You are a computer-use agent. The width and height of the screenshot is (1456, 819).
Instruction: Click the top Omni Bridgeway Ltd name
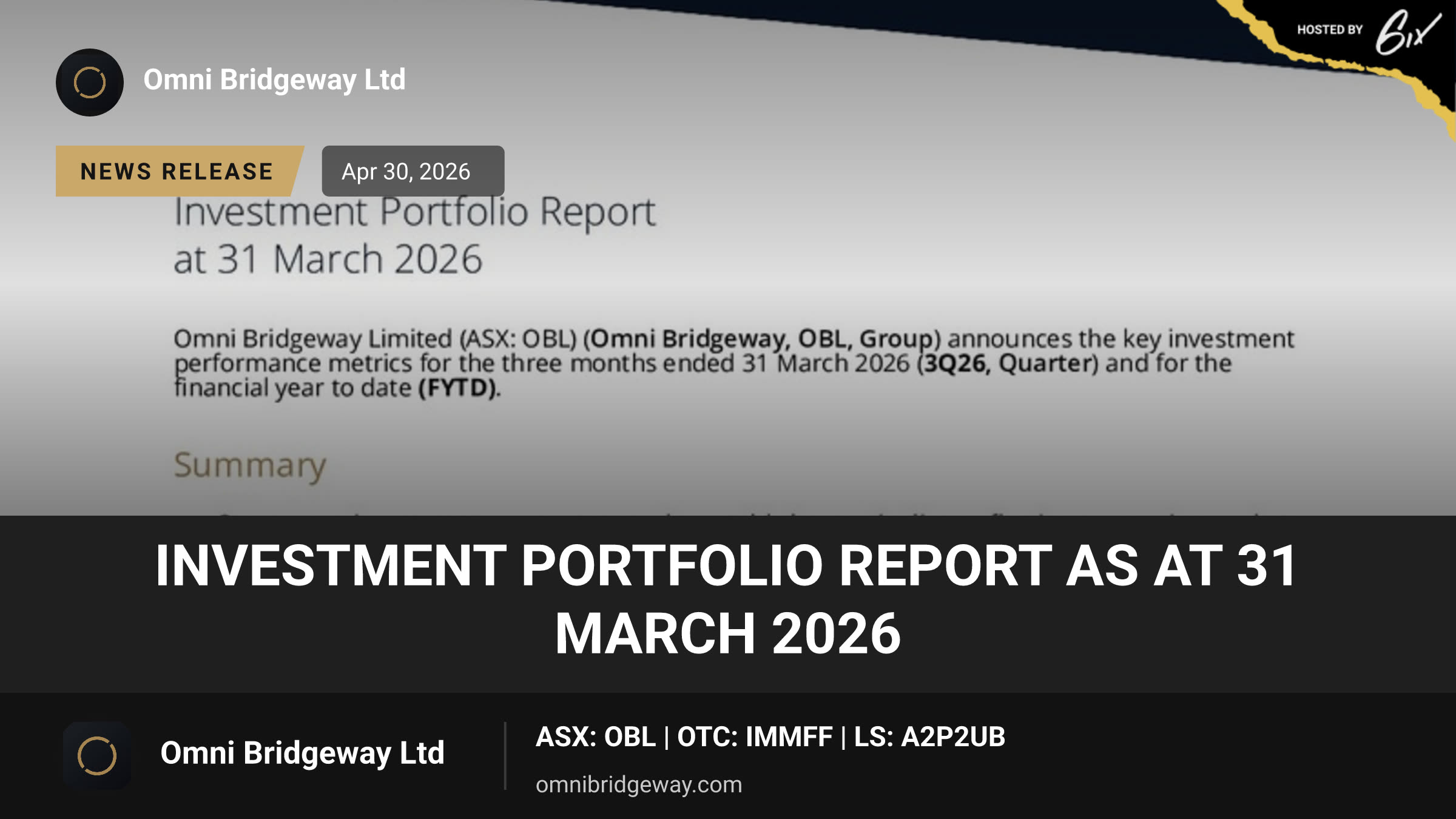point(274,80)
